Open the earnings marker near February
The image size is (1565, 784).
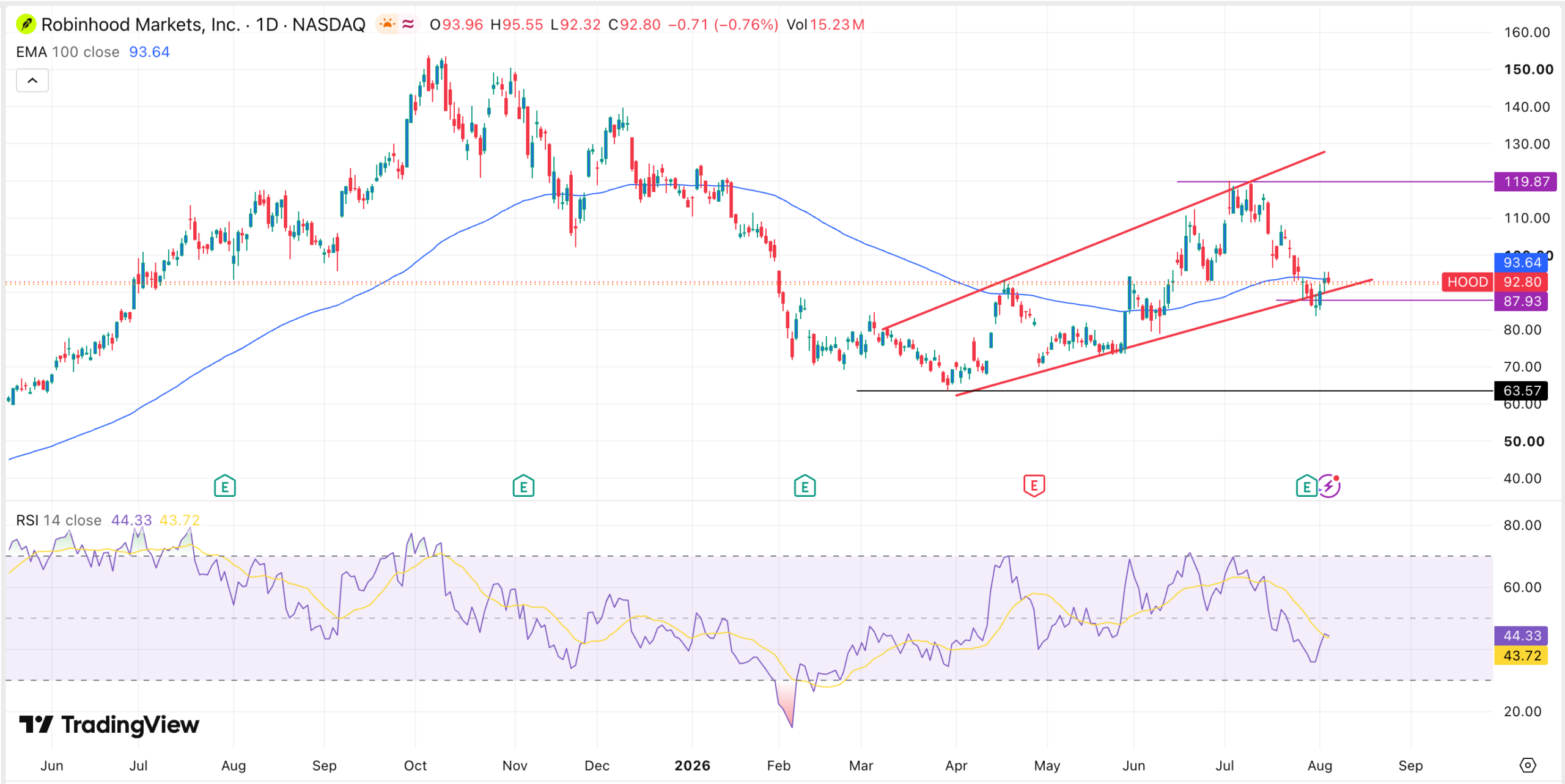[805, 486]
